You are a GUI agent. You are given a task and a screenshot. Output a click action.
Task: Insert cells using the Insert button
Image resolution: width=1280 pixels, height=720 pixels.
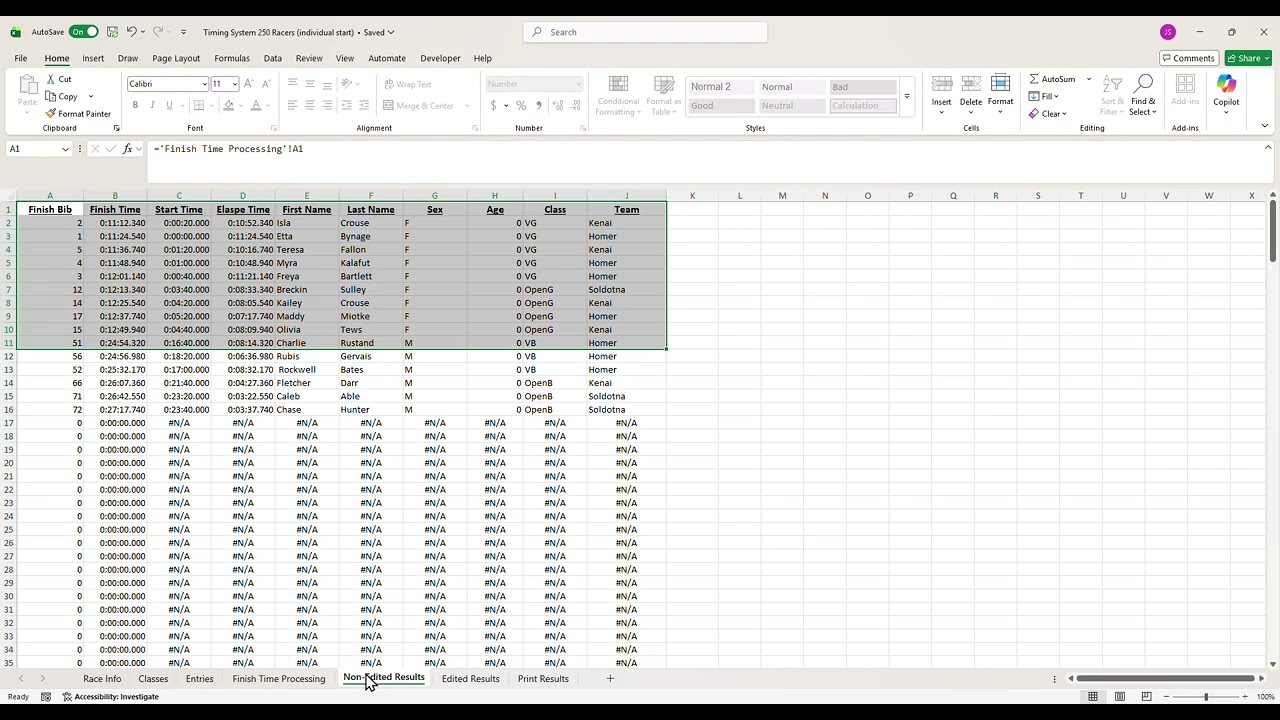[x=941, y=94]
